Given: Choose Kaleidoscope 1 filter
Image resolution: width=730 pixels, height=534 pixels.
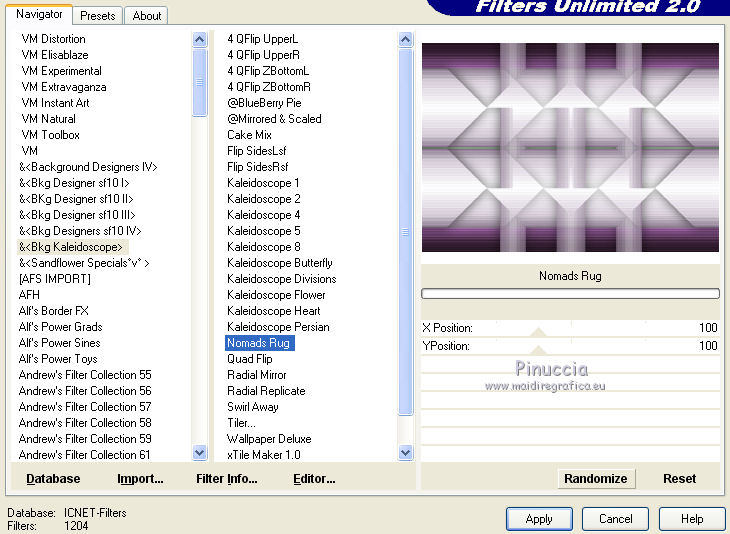Looking at the screenshot, I should pyautogui.click(x=263, y=183).
